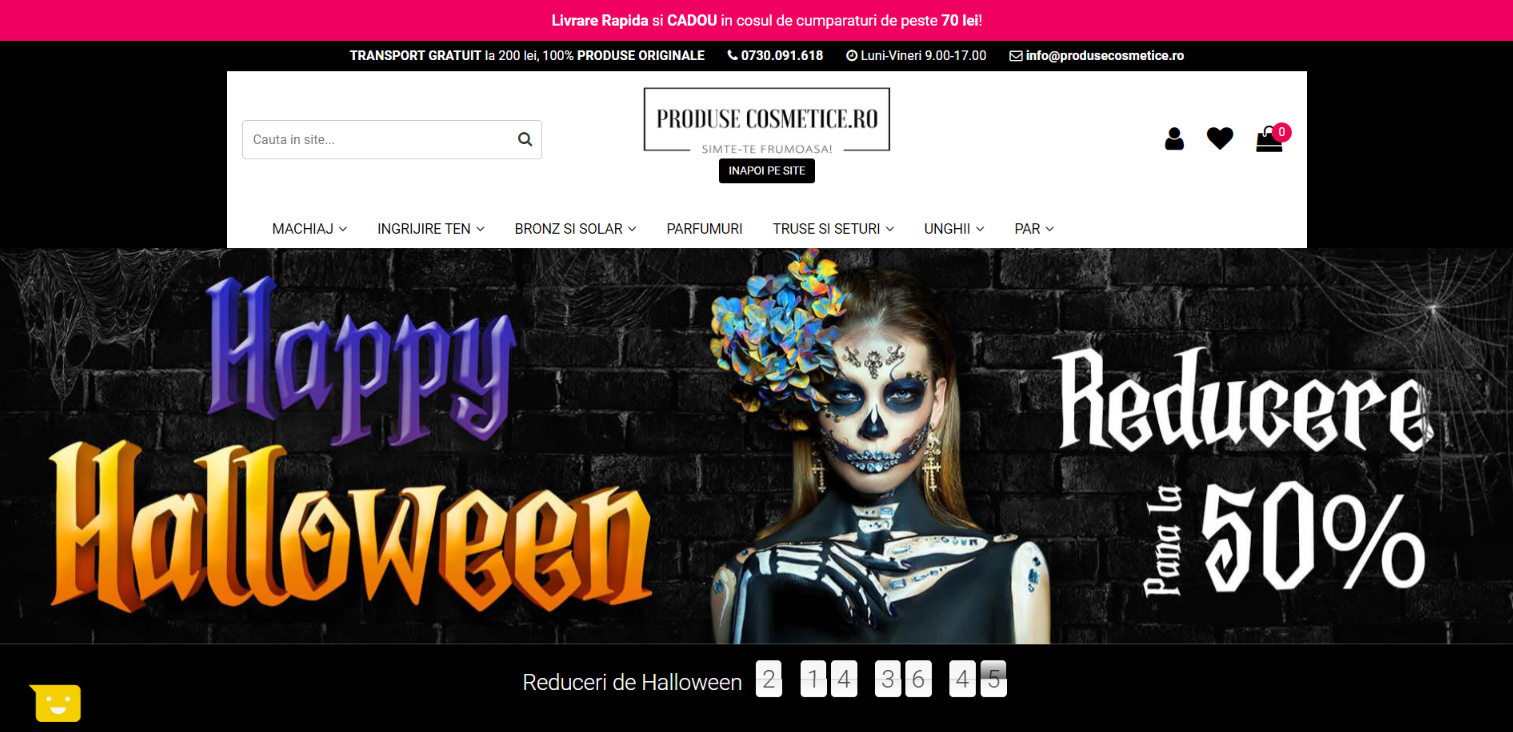Expand the PAR category menu
The width and height of the screenshot is (1513, 732).
(1033, 229)
